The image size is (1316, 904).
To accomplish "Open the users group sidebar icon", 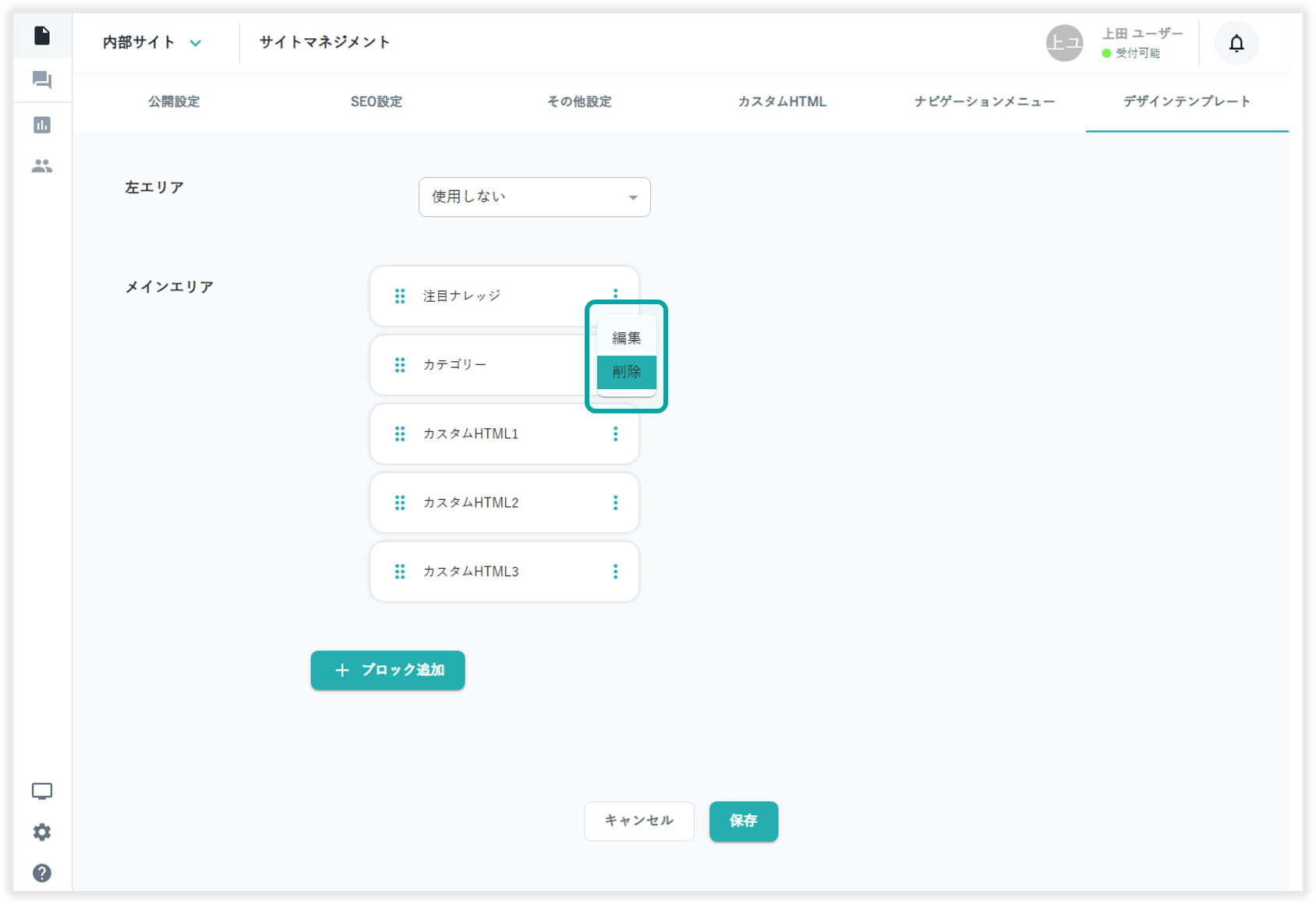I will pyautogui.click(x=42, y=166).
